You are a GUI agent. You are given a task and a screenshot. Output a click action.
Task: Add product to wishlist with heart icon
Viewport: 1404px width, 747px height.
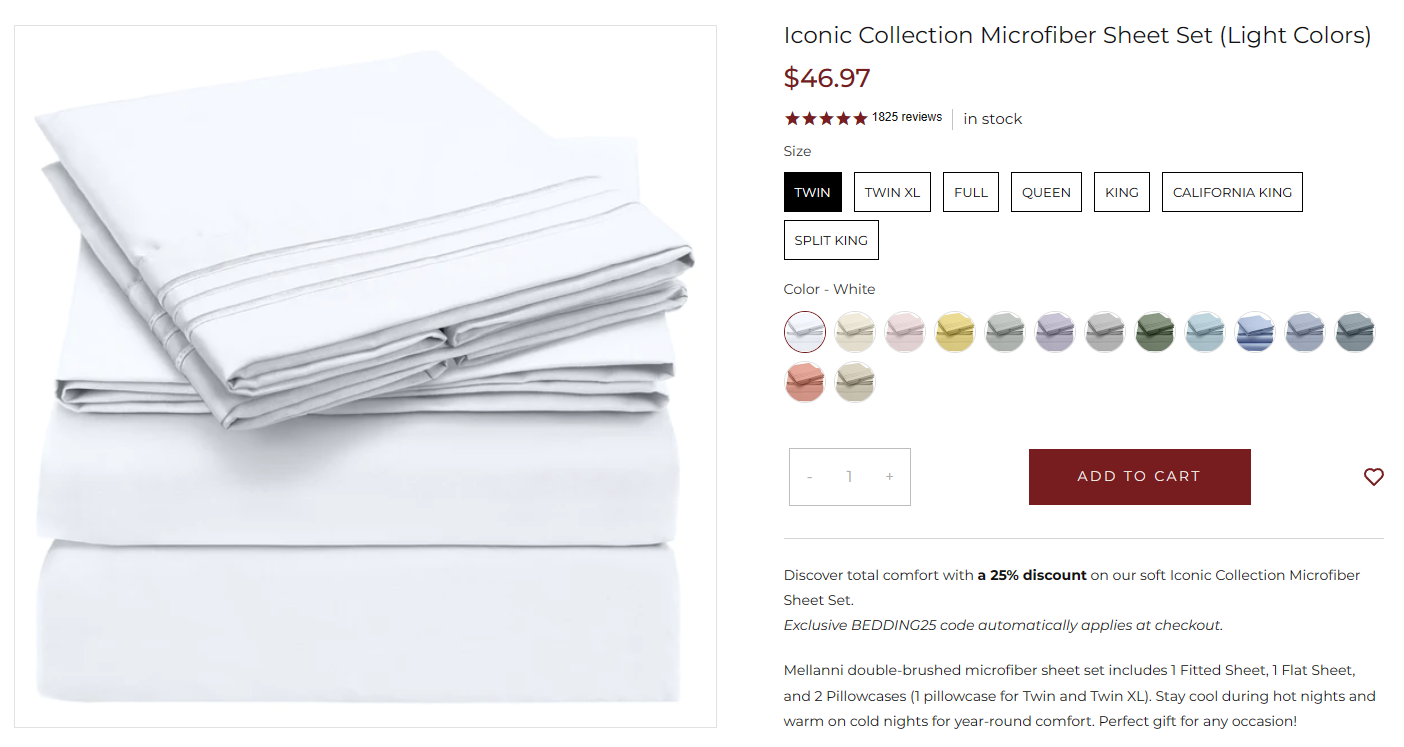coord(1373,477)
